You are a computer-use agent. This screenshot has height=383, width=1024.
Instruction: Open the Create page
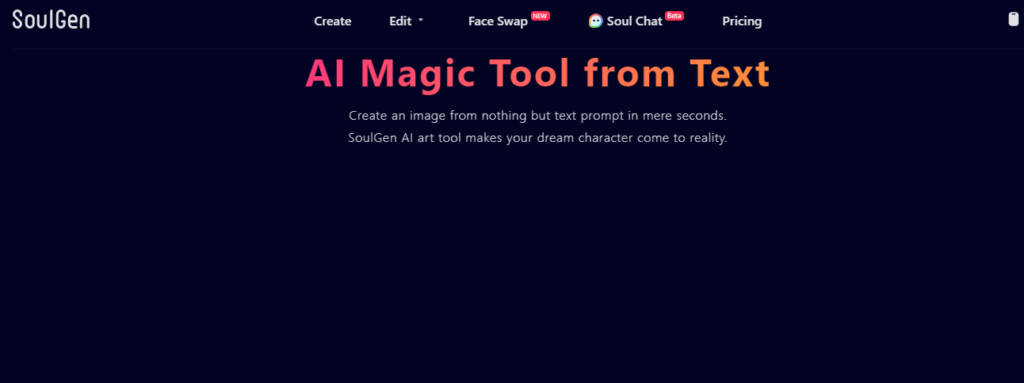[x=332, y=21]
